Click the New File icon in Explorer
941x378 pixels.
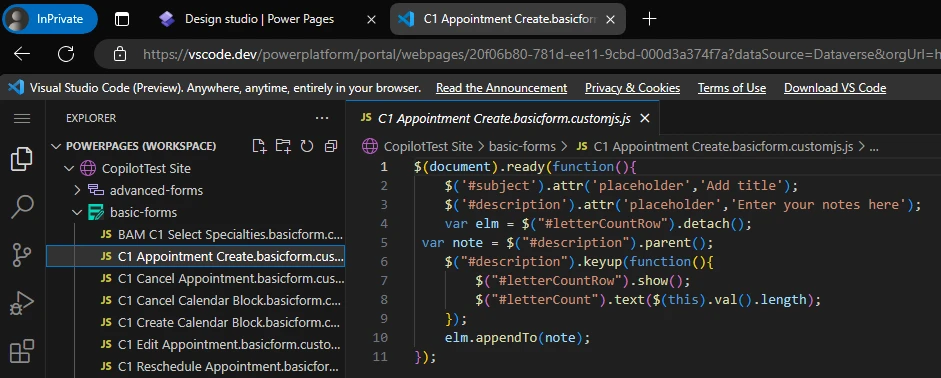[259, 146]
